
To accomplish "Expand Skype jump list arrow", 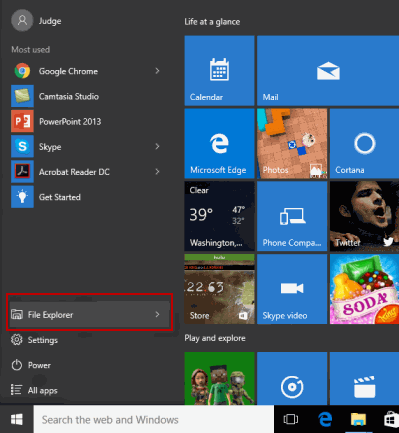I will point(157,146).
